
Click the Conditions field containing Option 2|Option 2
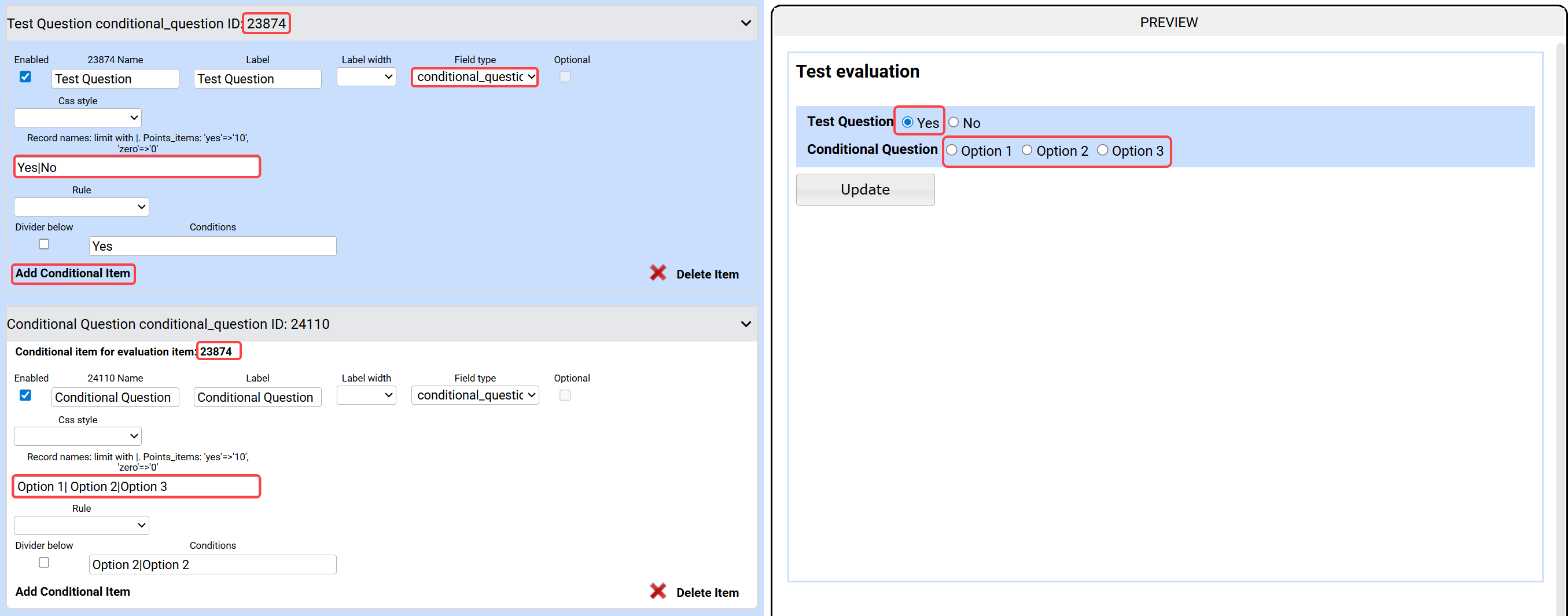coord(212,565)
